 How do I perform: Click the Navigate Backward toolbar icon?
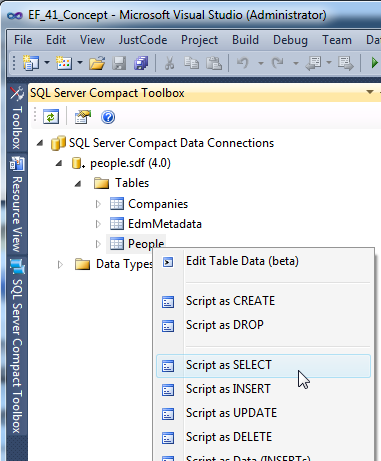click(x=313, y=63)
